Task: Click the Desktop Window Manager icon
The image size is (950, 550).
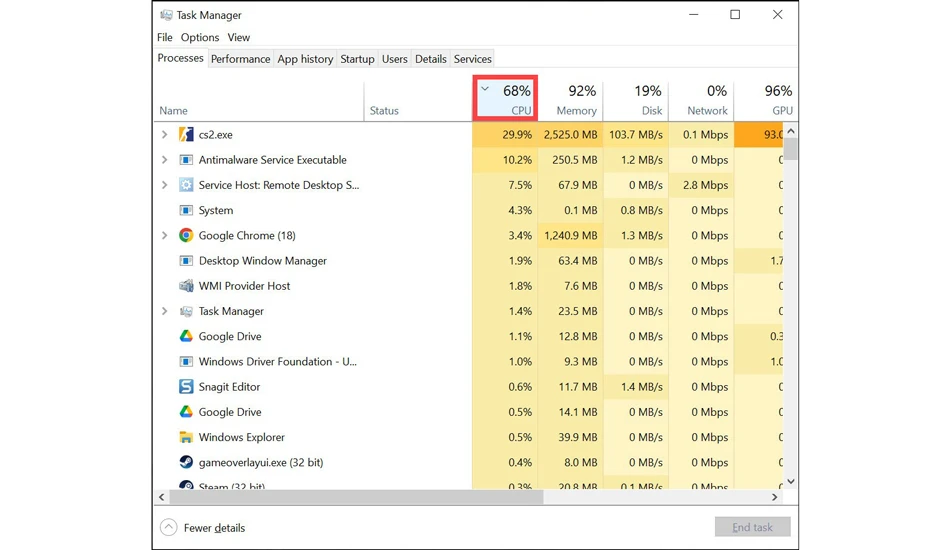Action: point(186,260)
